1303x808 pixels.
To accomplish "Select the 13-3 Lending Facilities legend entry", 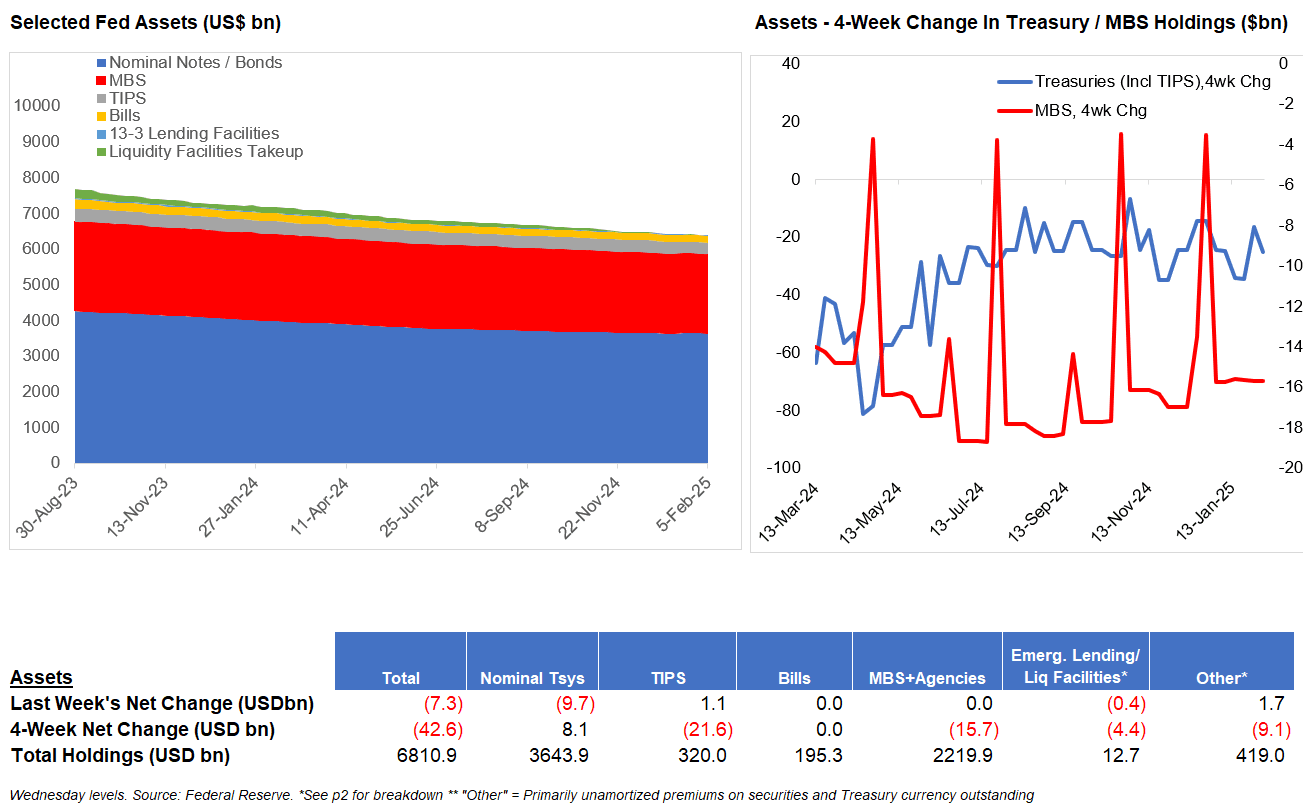I will click(194, 134).
